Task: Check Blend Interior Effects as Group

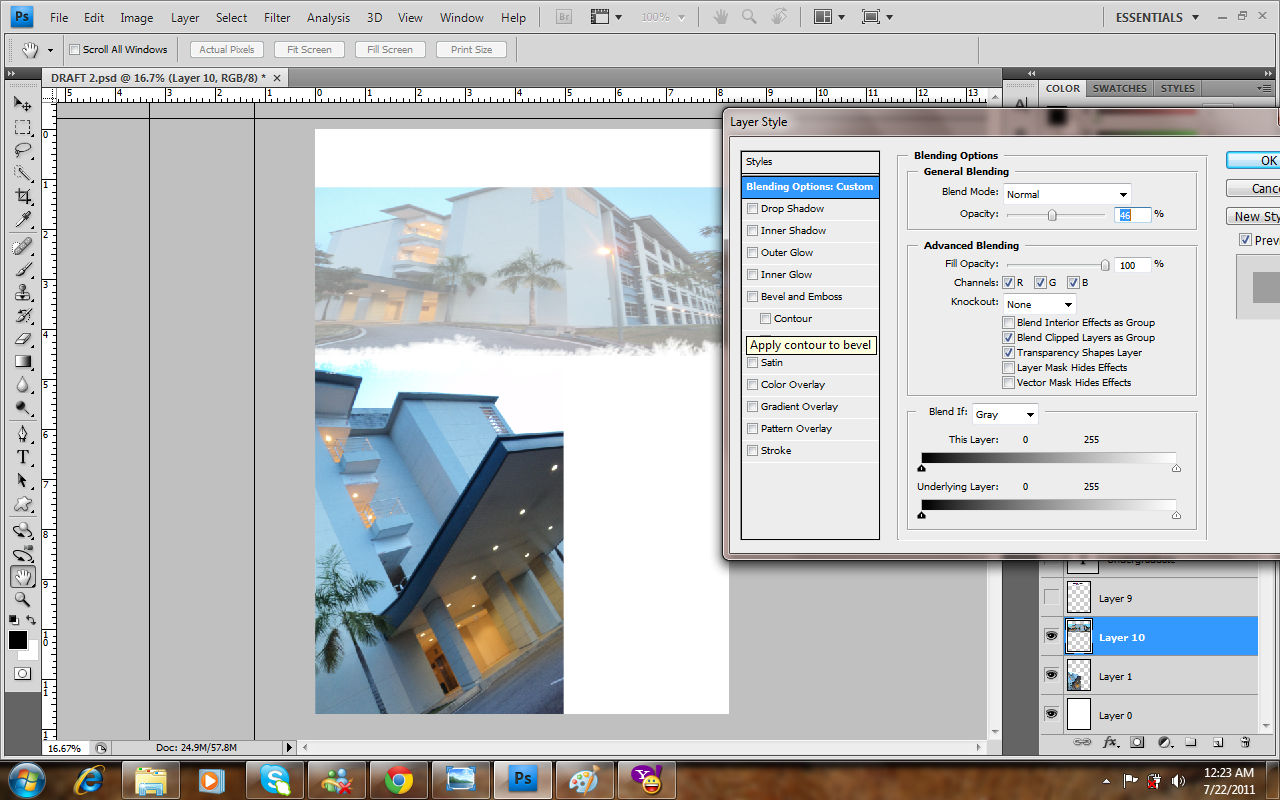Action: [x=1008, y=323]
